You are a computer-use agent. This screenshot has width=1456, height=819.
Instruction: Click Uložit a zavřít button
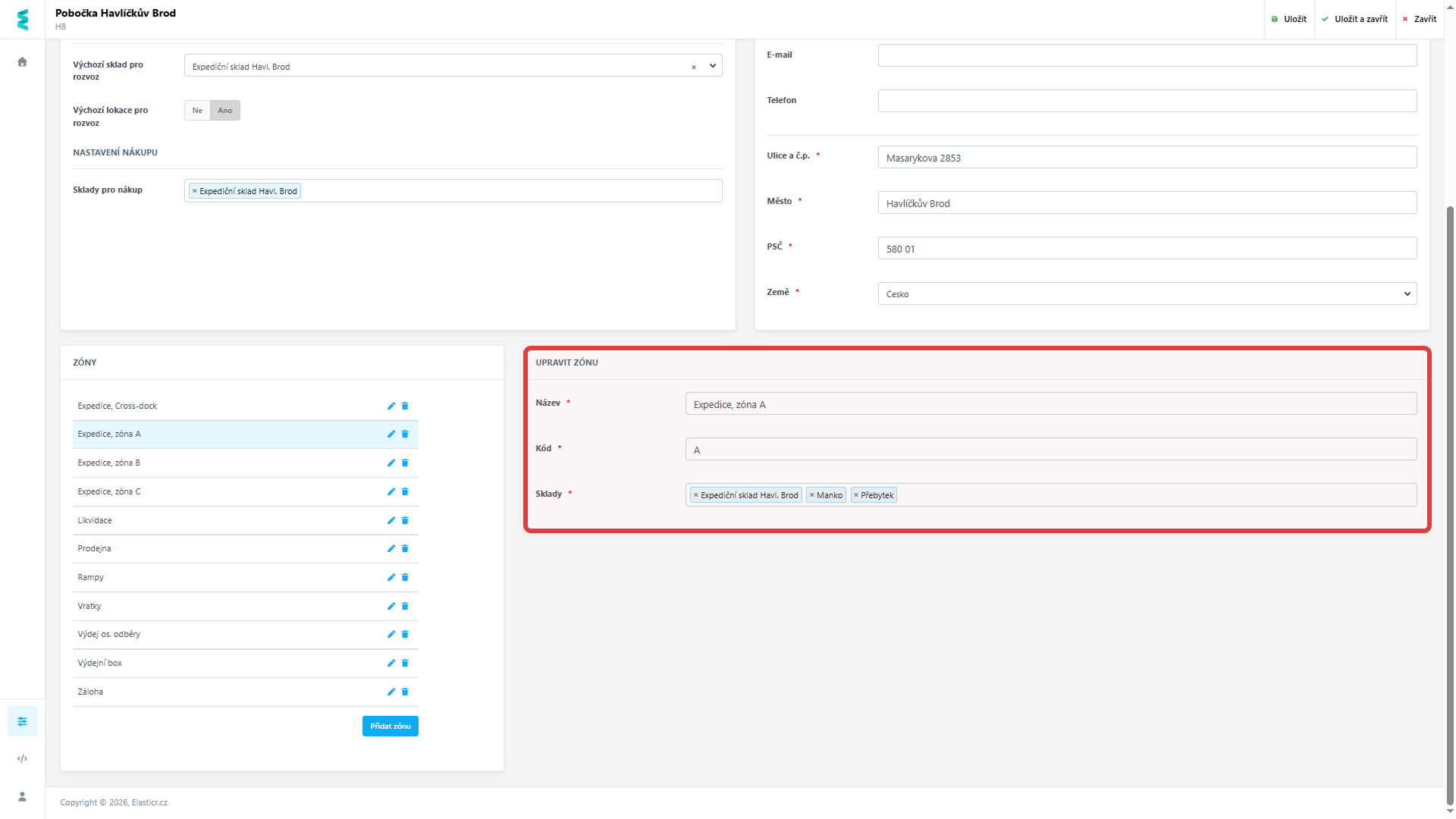pos(1354,19)
